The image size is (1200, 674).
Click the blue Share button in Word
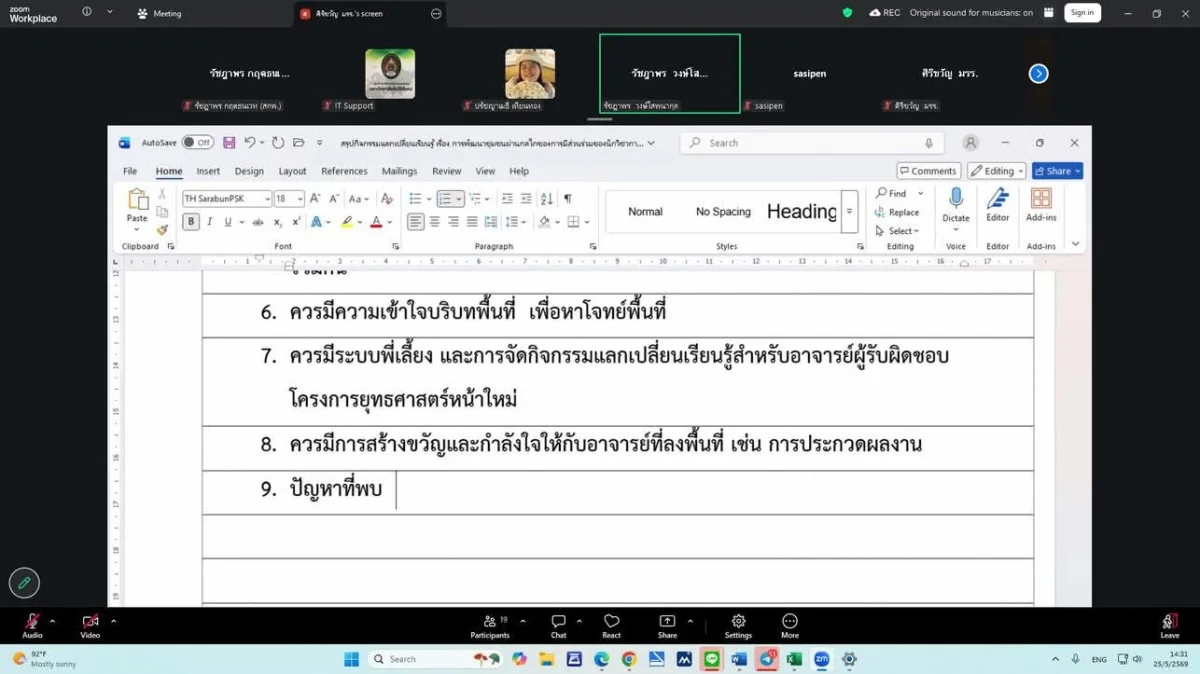coord(1057,171)
